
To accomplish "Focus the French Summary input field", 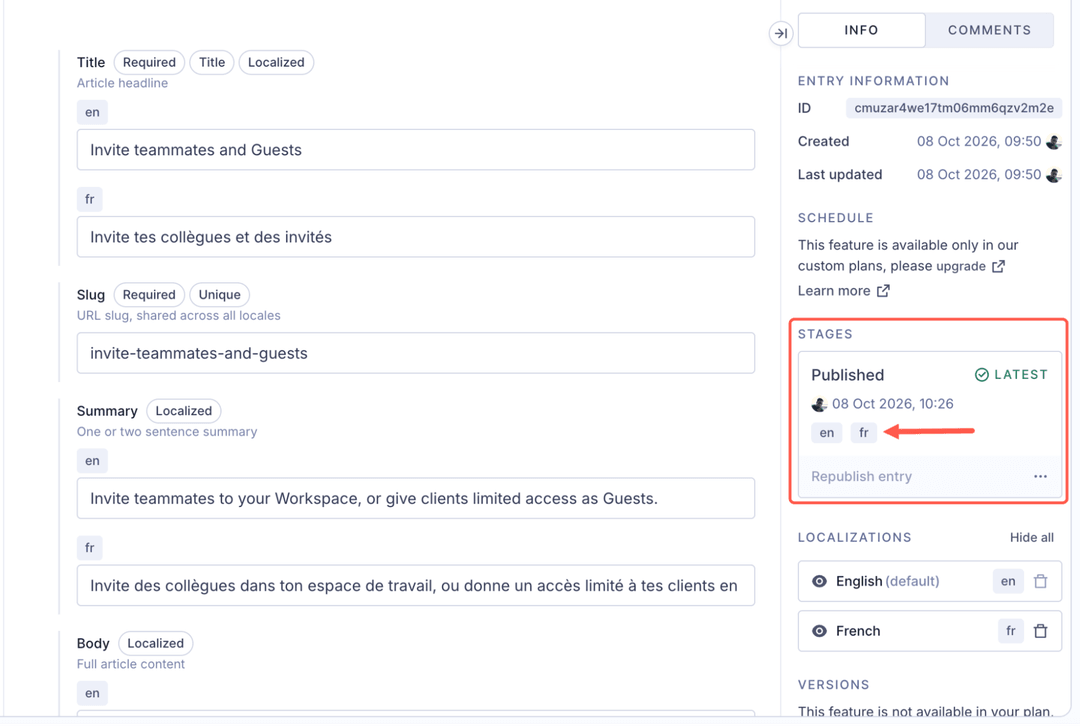I will (x=415, y=585).
